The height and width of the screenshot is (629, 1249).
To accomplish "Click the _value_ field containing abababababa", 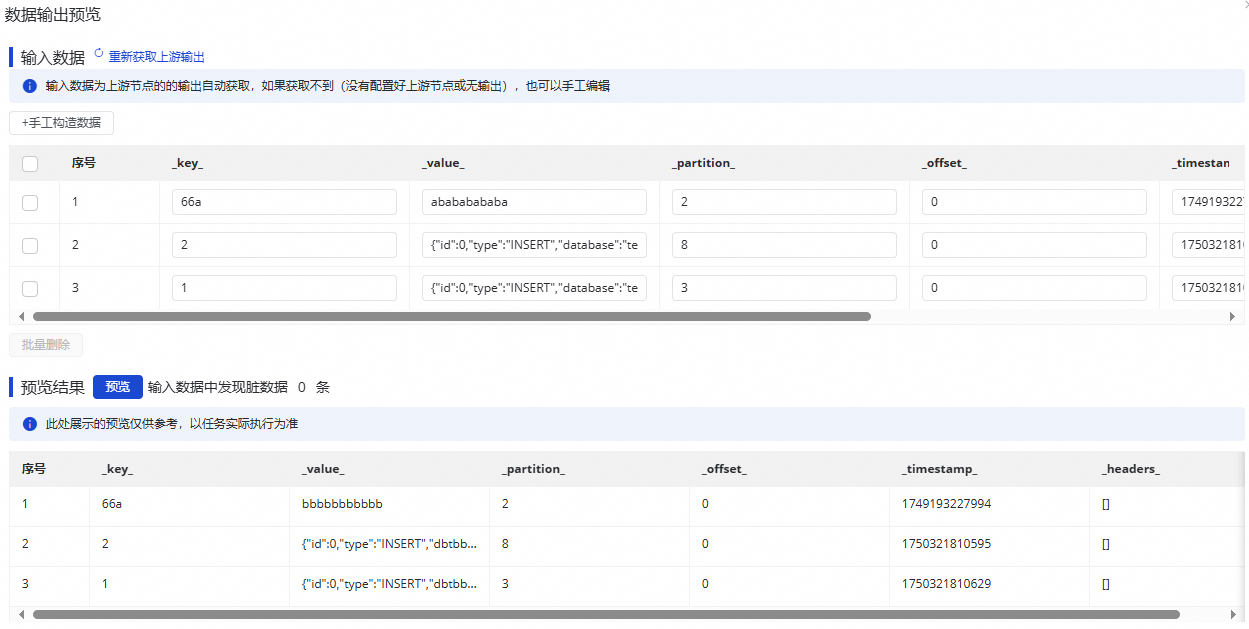I will [x=534, y=202].
